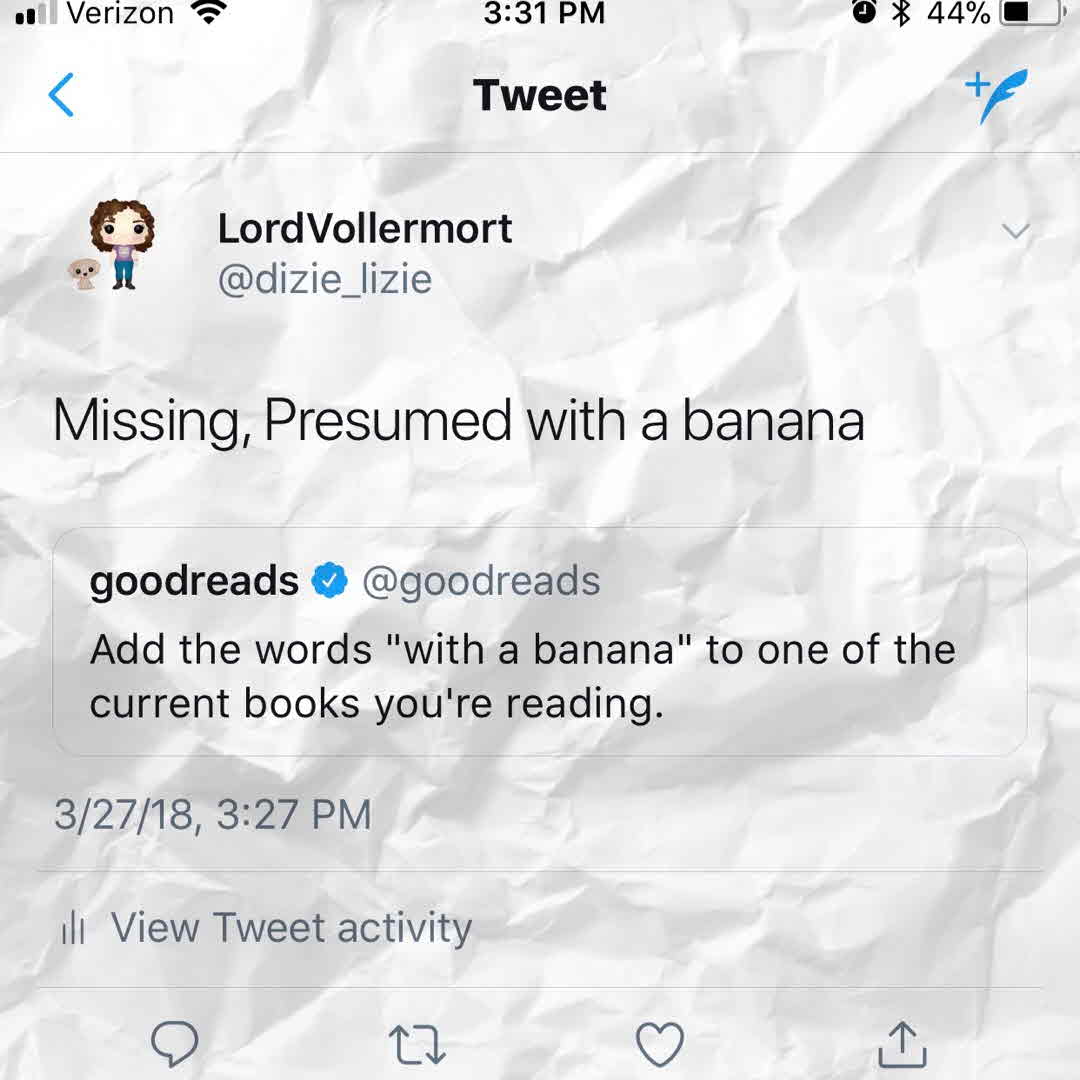The image size is (1080, 1080).
Task: Tap goodreads blue verified badge
Action: pyautogui.click(x=330, y=581)
